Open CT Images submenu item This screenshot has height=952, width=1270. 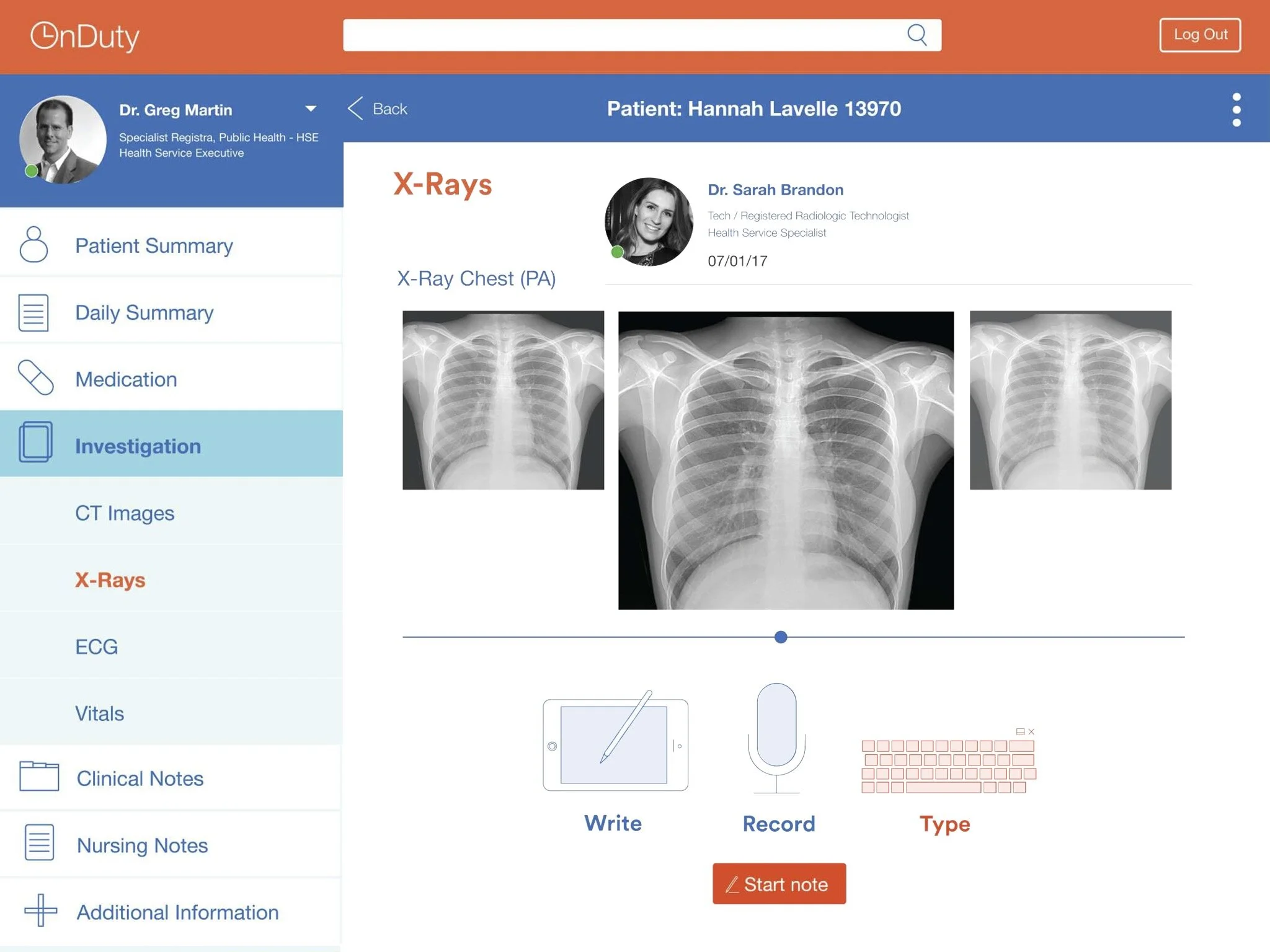click(x=125, y=513)
